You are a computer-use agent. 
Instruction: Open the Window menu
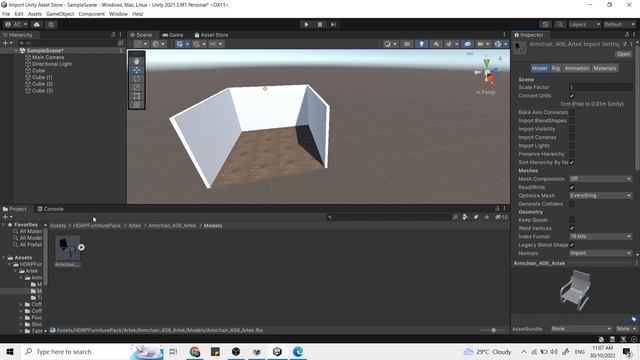click(x=118, y=14)
